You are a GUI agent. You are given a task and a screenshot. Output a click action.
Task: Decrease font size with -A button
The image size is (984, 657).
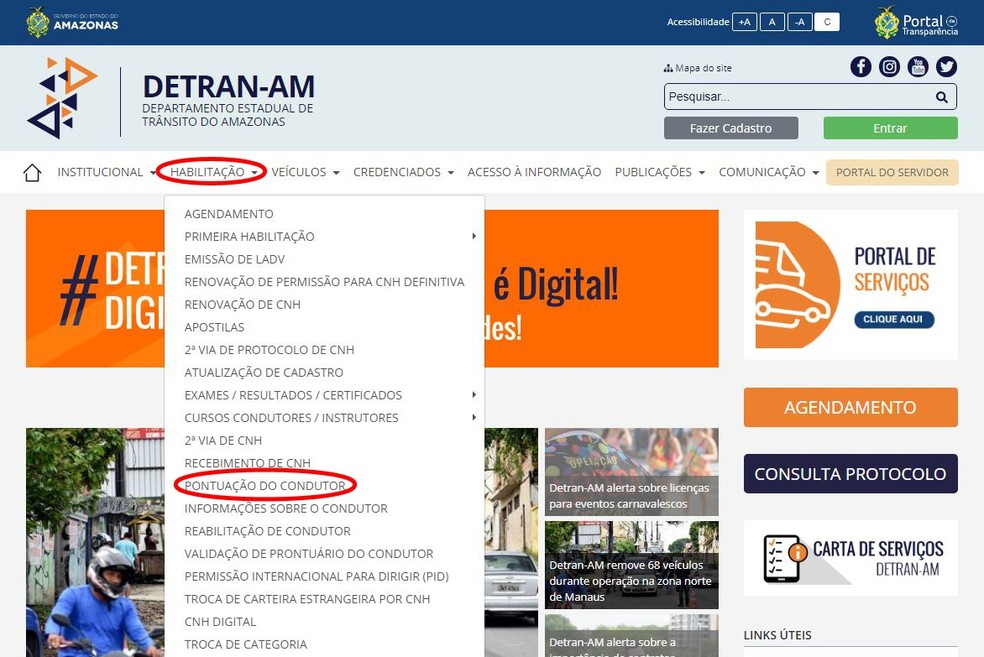(799, 22)
